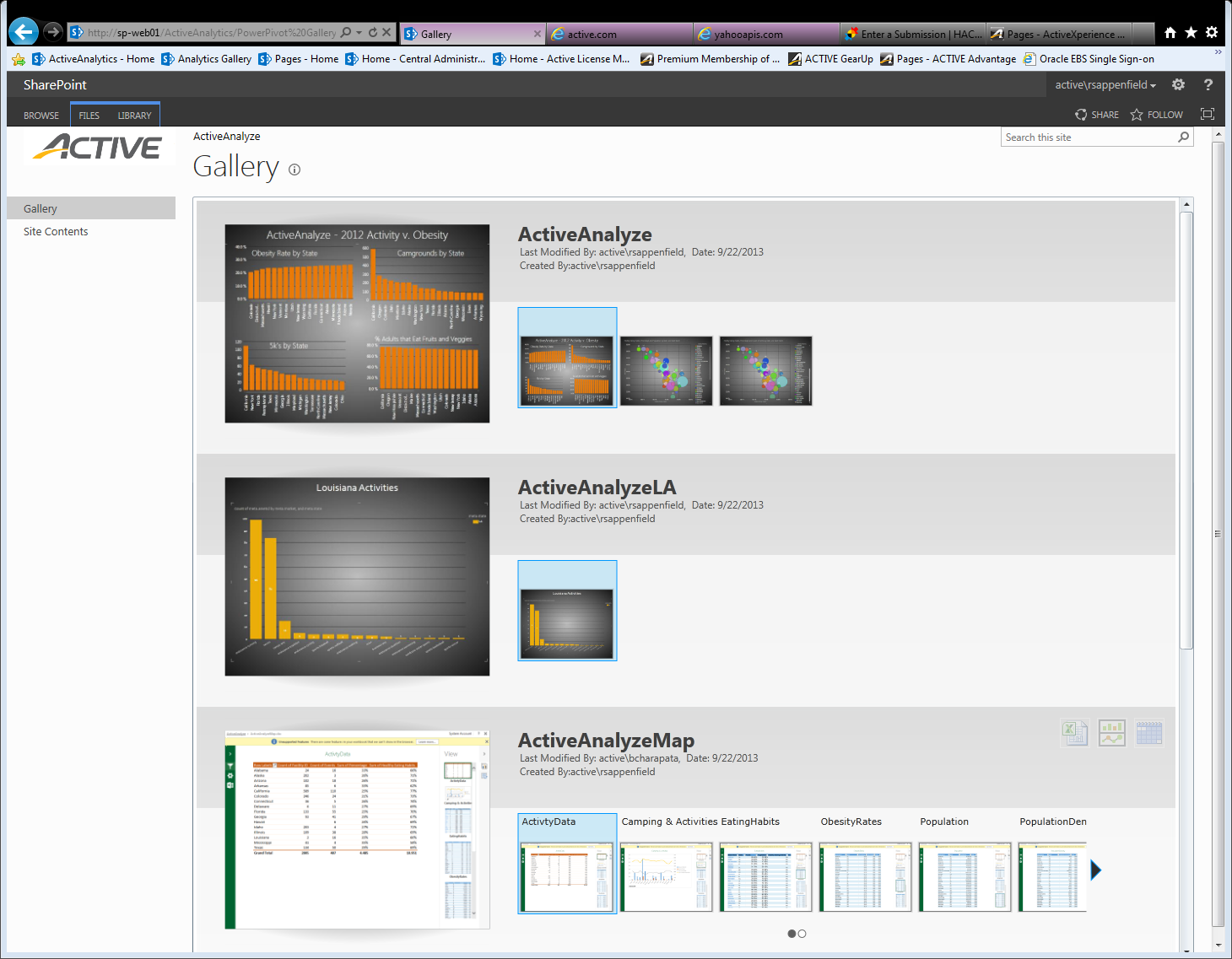The image size is (1232, 959).
Task: Select Population sheet thumbnail
Action: (x=965, y=877)
